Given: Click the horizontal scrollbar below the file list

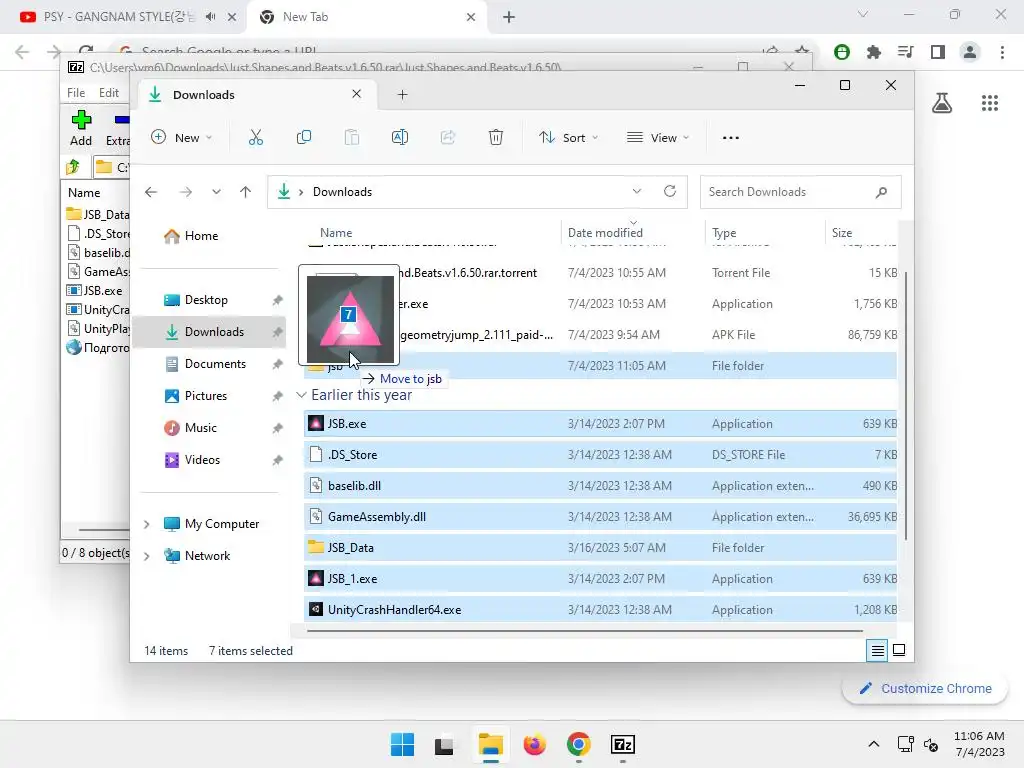Looking at the screenshot, I should [x=585, y=631].
